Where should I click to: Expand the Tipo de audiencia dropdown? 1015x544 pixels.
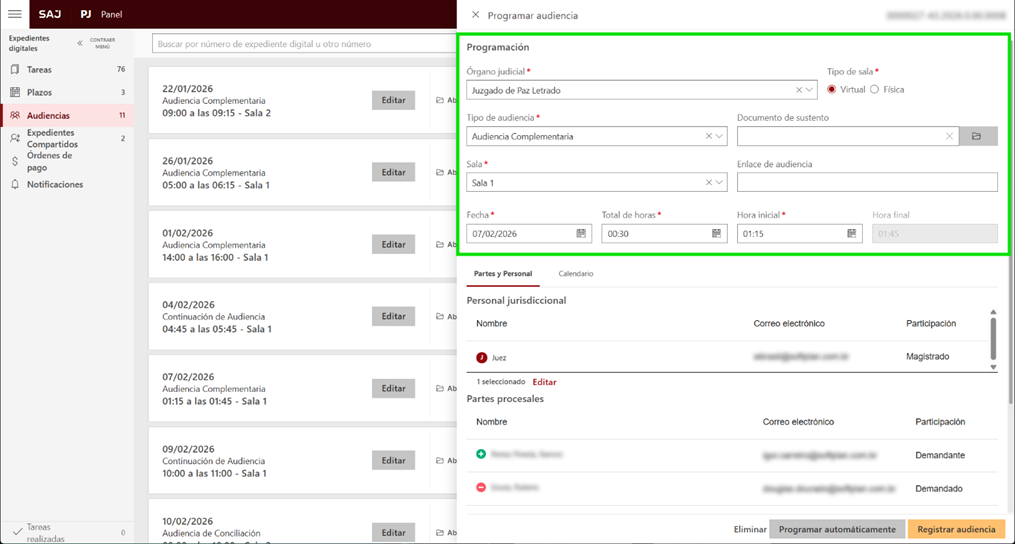719,136
